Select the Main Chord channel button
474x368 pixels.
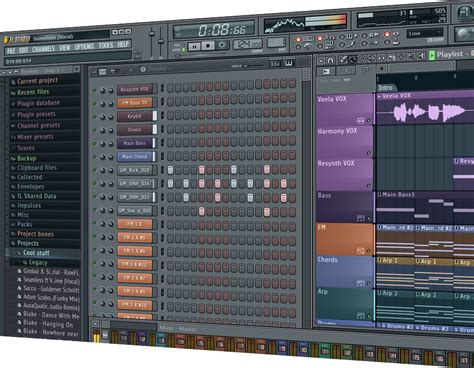coord(135,156)
